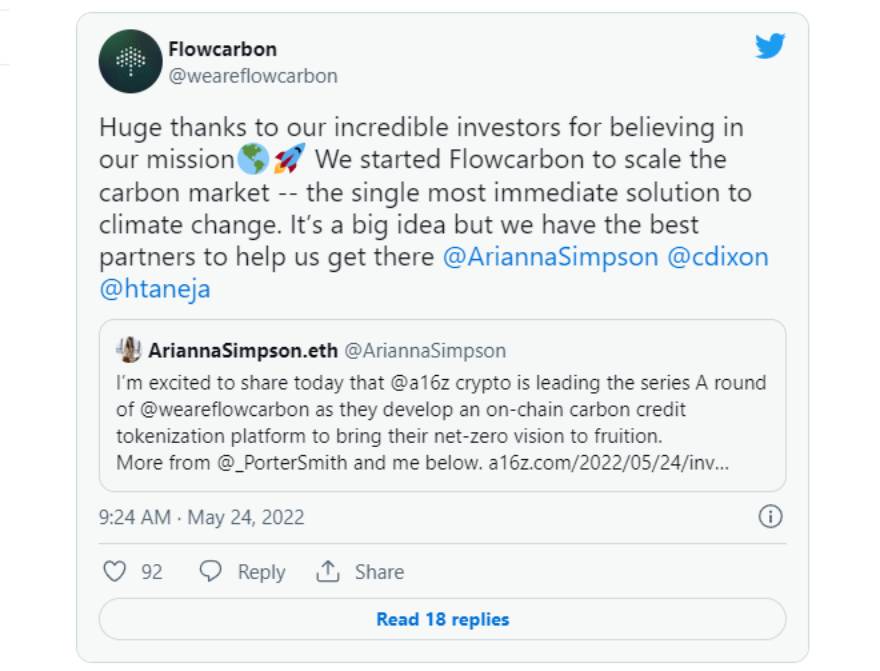Open the @htaneja mention

tap(155, 289)
